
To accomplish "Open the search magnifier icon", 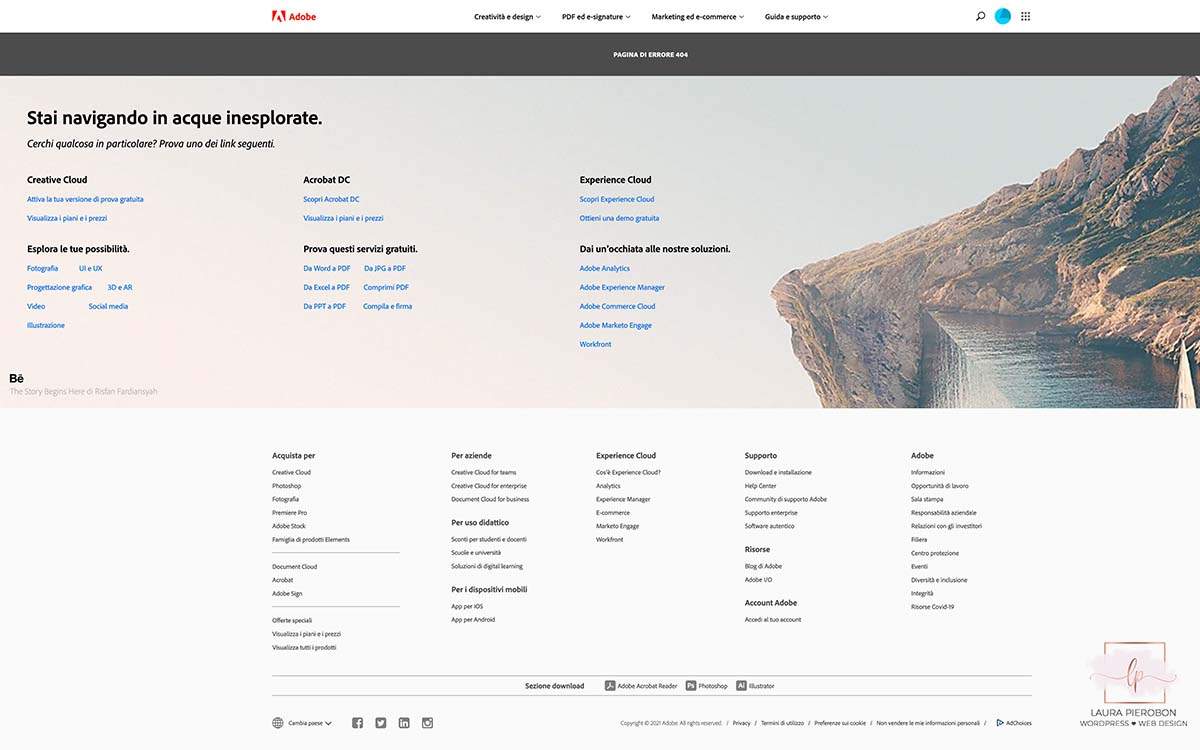I will pyautogui.click(x=980, y=16).
